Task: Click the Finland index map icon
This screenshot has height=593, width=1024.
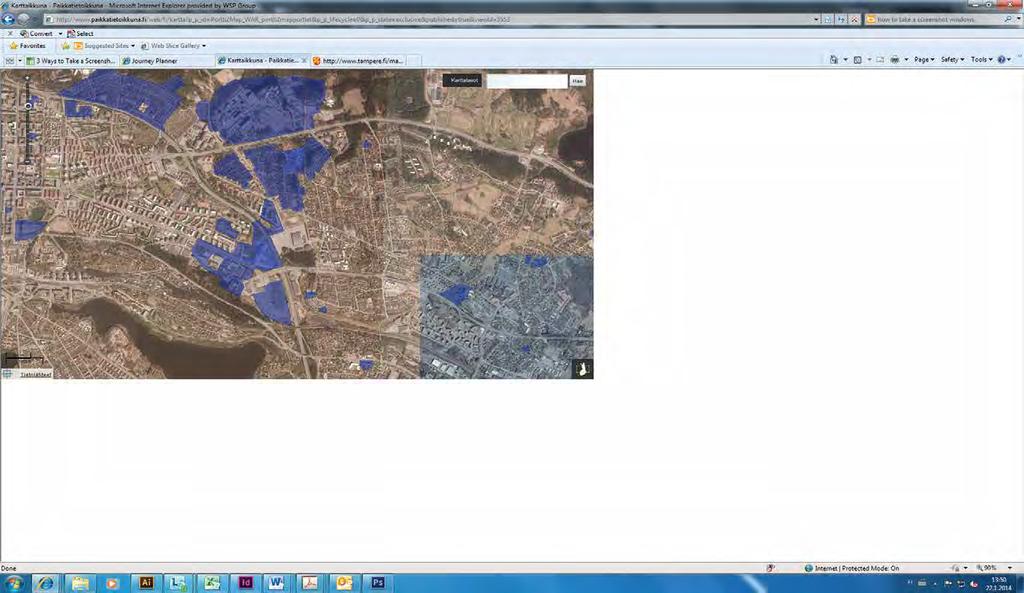Action: click(583, 369)
